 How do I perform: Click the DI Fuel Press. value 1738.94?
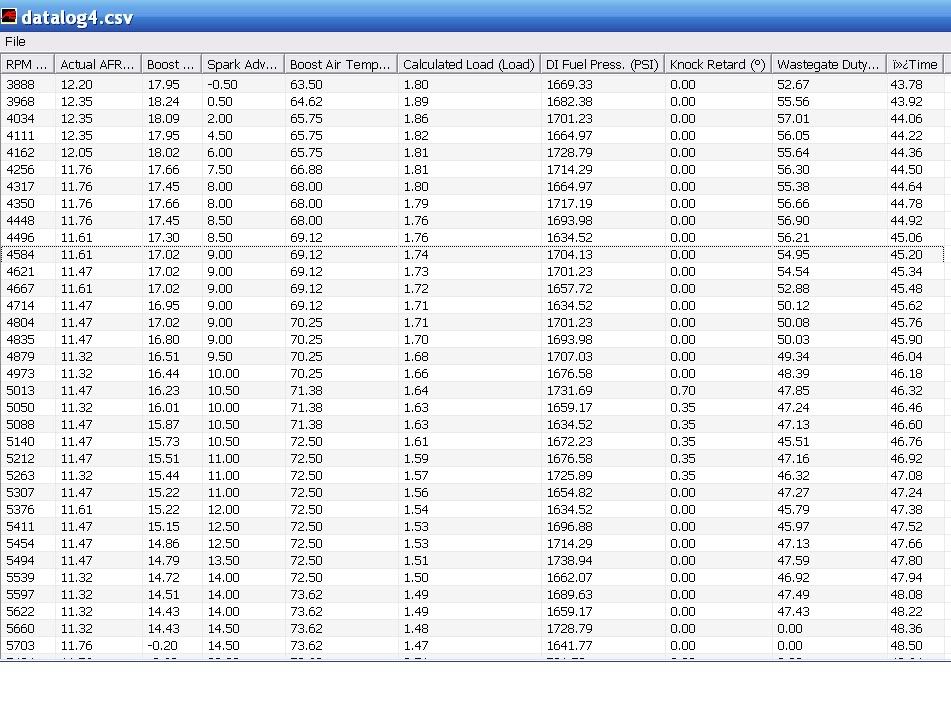(x=569, y=561)
